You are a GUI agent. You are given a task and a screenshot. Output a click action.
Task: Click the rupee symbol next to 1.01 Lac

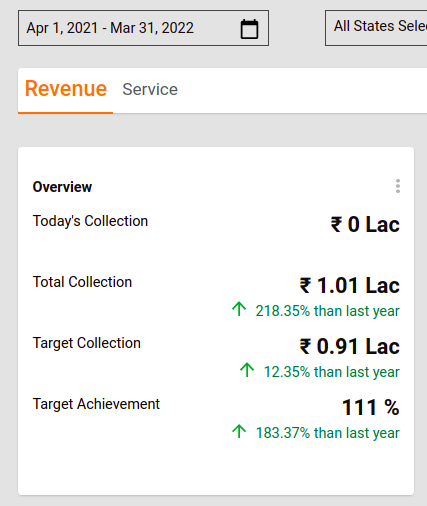pos(305,286)
